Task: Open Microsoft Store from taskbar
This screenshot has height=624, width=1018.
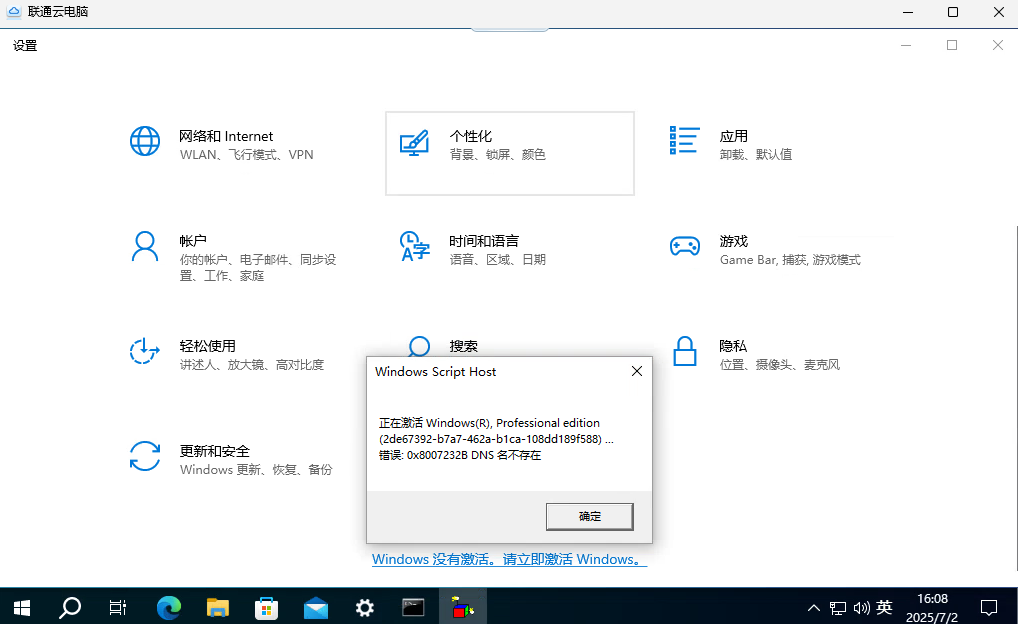Action: point(266,608)
